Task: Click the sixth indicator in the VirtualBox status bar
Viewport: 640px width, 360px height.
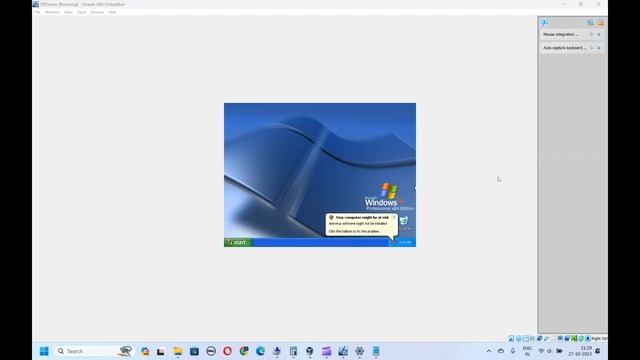Action: 547,338
